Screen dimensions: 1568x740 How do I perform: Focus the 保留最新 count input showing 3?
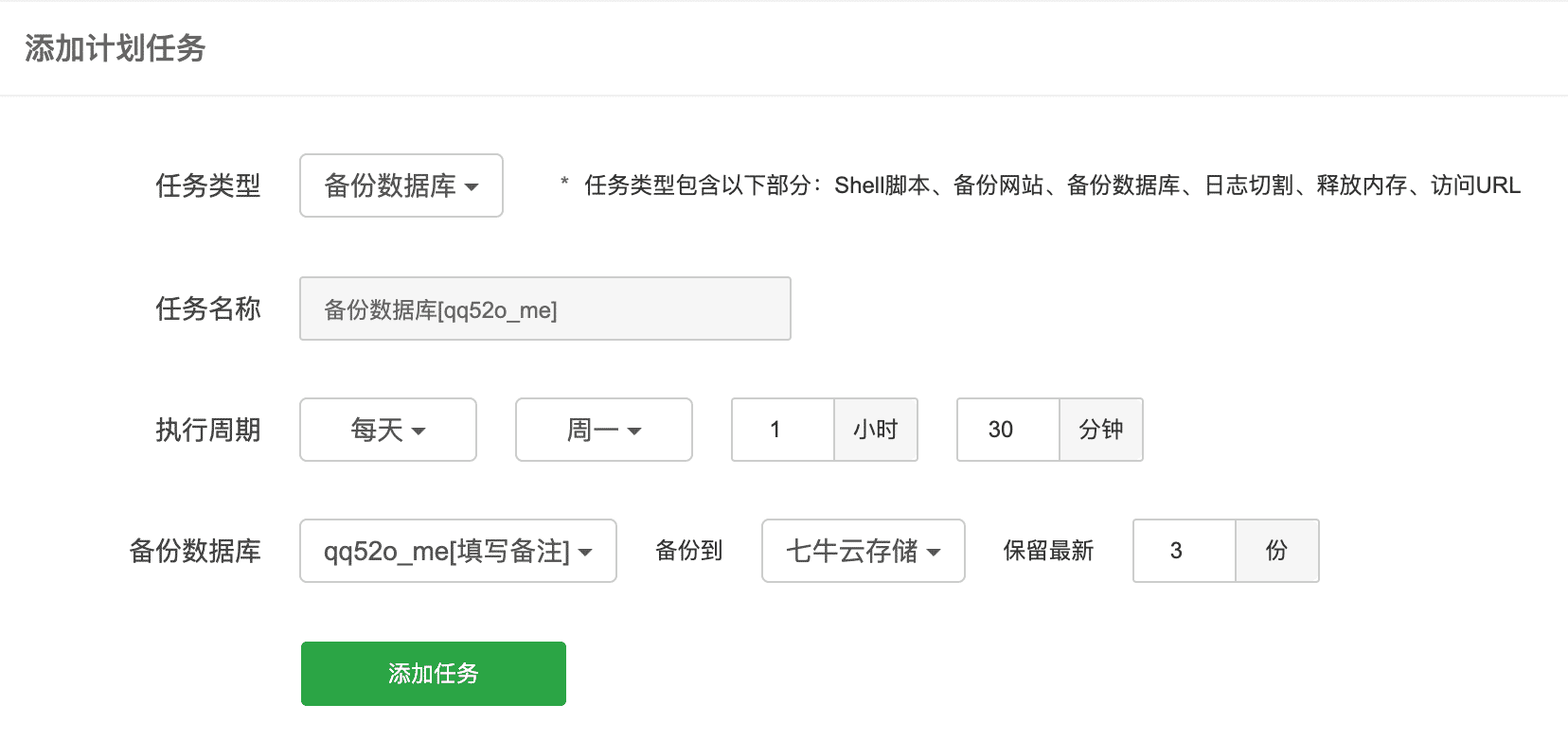(1185, 551)
